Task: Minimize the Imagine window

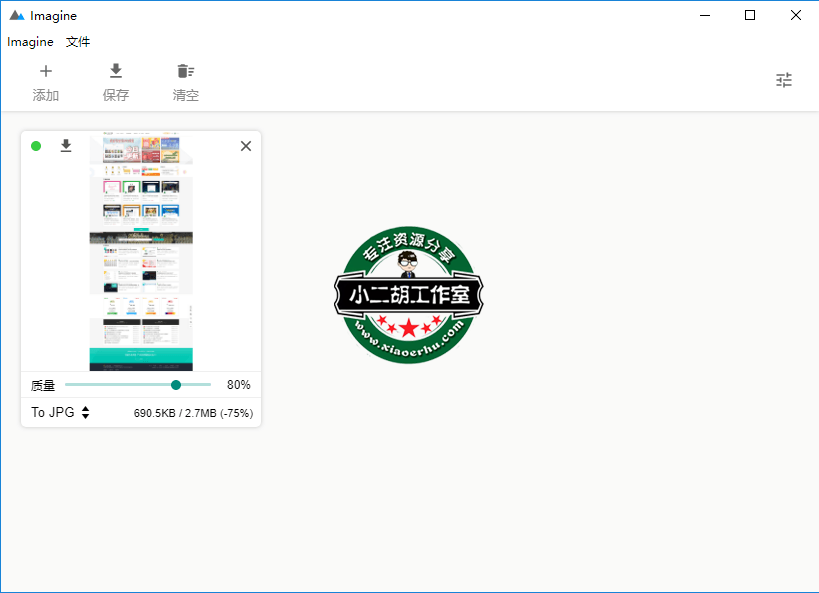Action: 704,15
